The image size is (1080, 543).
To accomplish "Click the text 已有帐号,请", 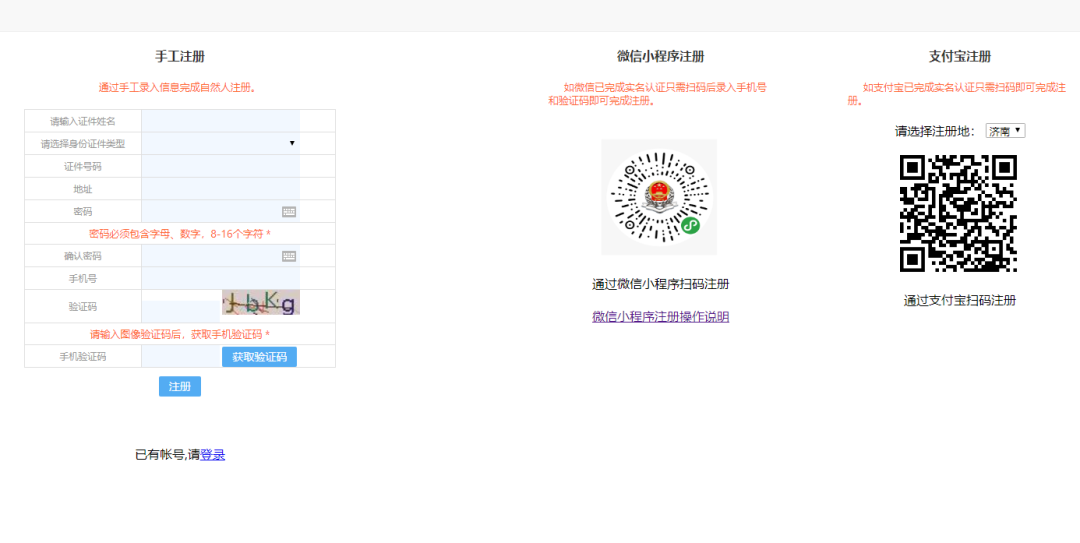I will click(167, 455).
